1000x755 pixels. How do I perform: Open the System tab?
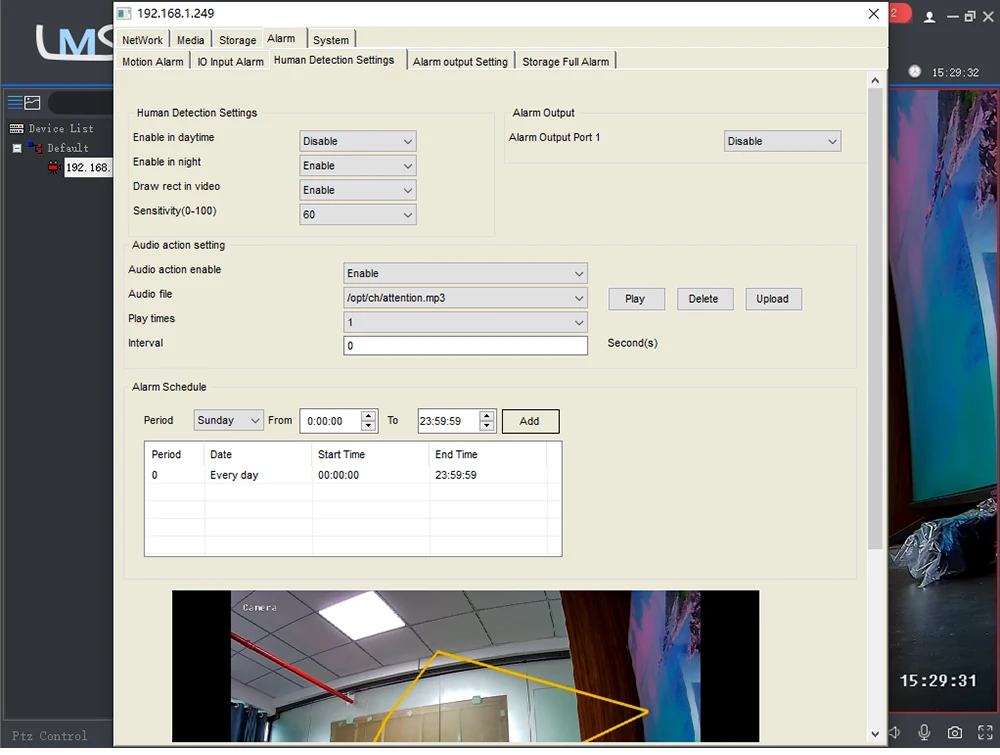pos(330,40)
